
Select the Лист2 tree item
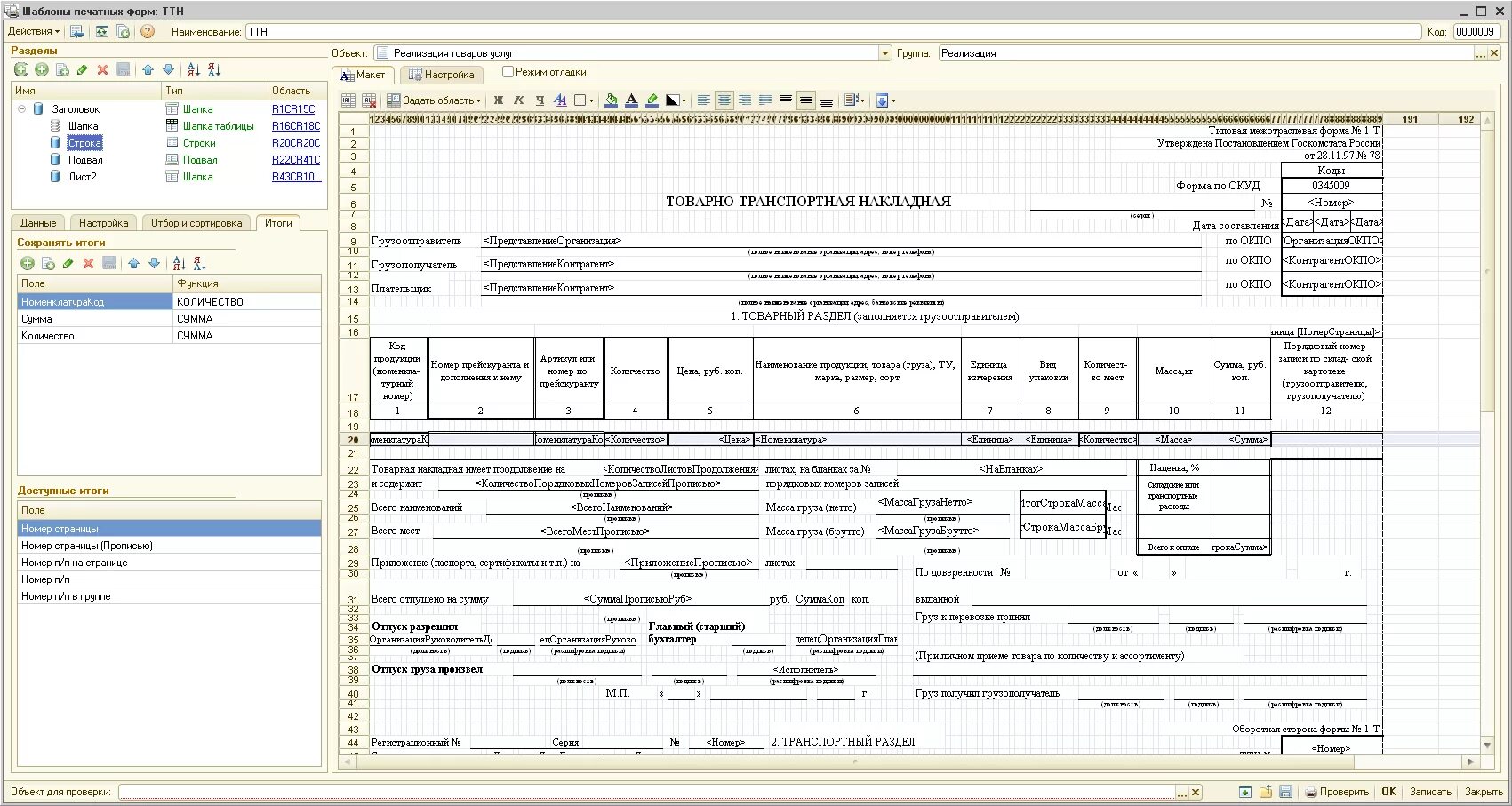coord(83,177)
